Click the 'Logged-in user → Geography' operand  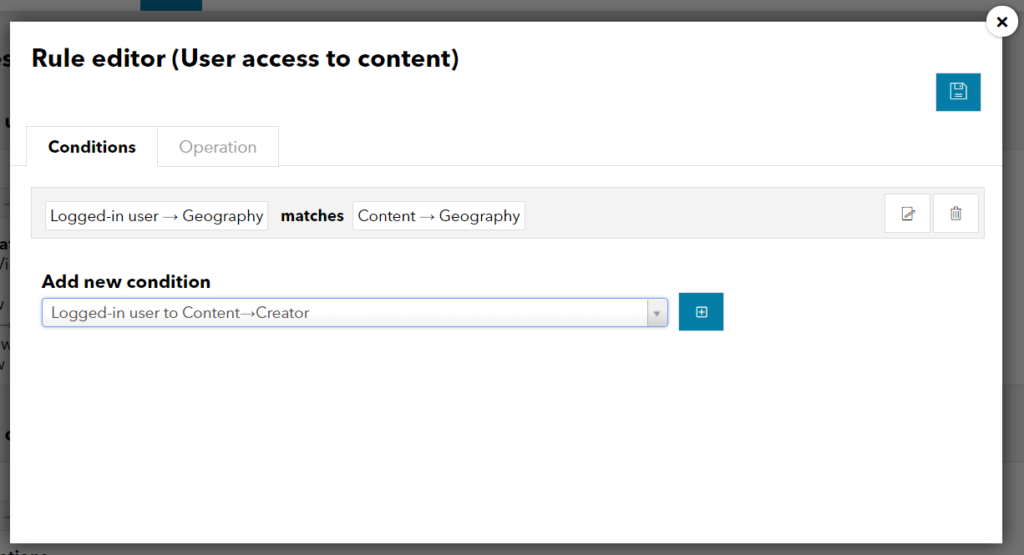coord(157,216)
